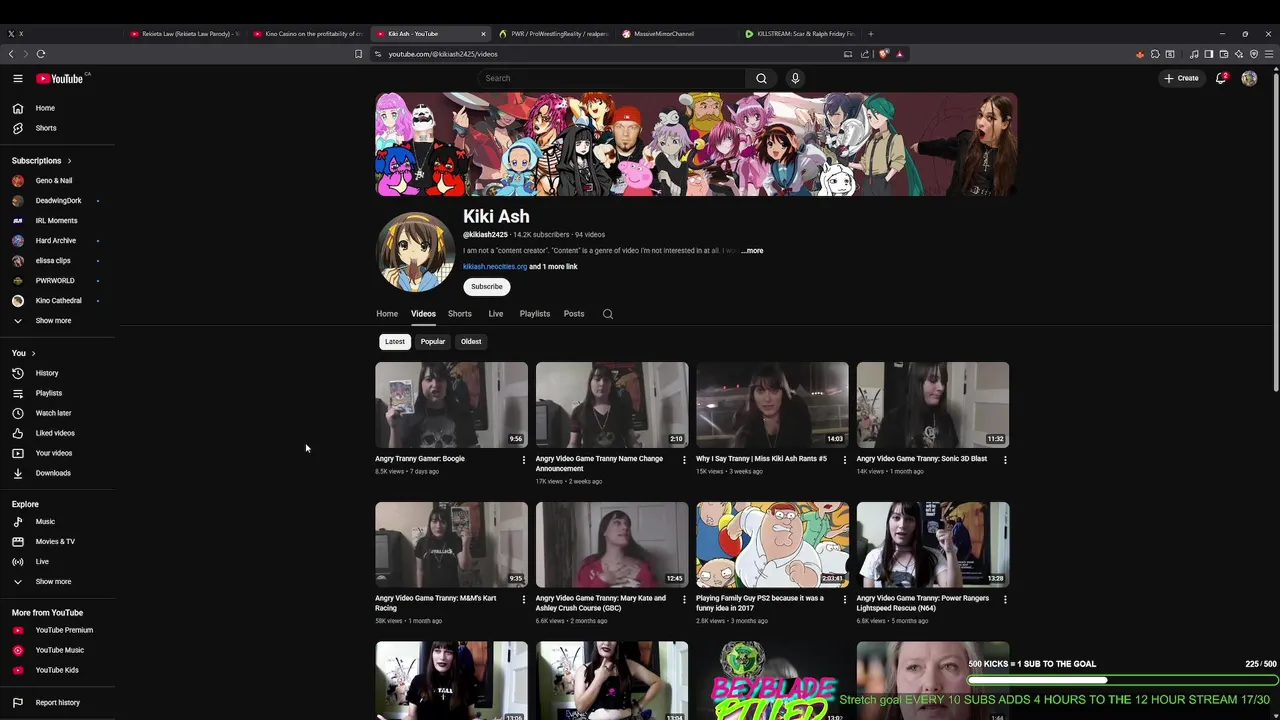Switch to the channel Live tab
The image size is (1280, 720).
click(x=495, y=314)
